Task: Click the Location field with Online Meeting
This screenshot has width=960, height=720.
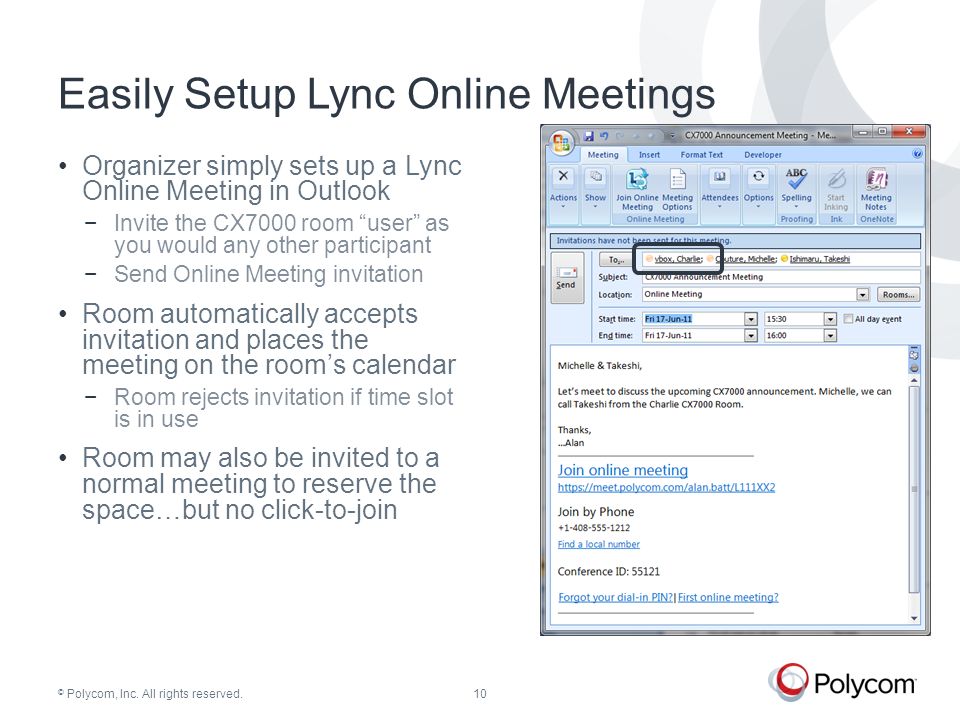Action: point(749,294)
